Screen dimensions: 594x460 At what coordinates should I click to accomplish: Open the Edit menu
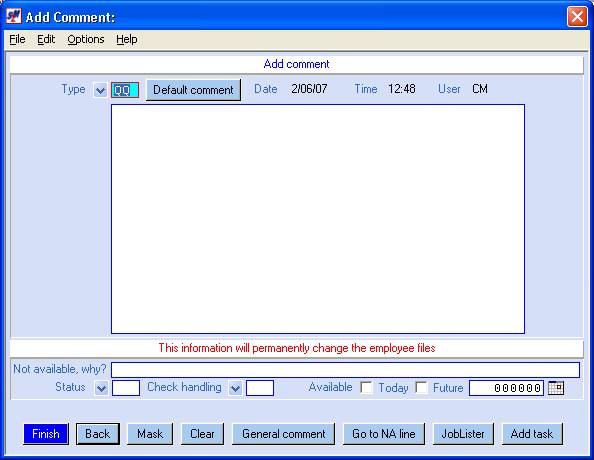46,39
